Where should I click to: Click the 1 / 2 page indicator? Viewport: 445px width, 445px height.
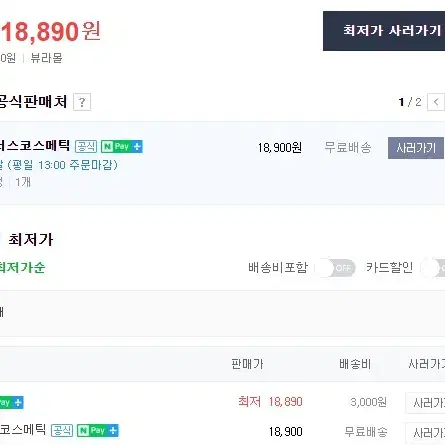point(410,102)
